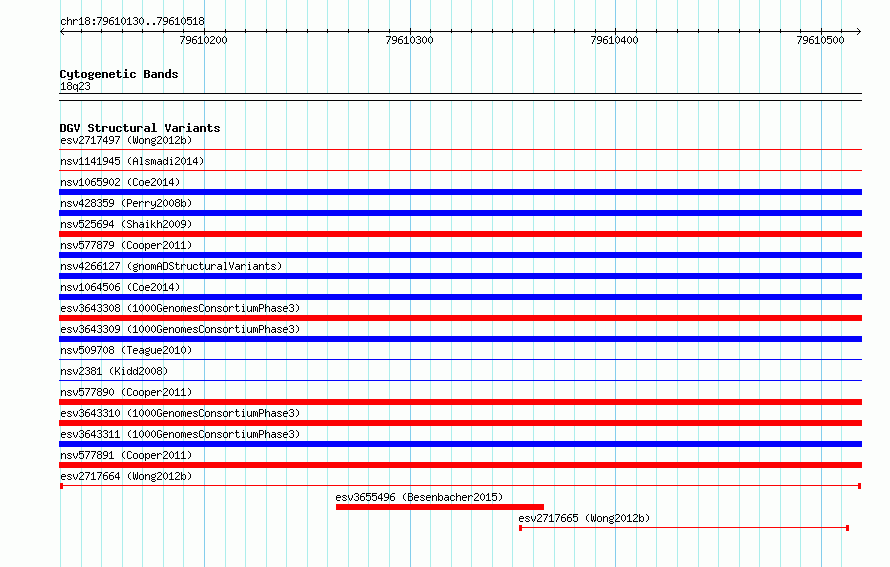Screen dimensions: 890x567
Task: Click the DGV Structural Variants track title
Action: tap(140, 128)
